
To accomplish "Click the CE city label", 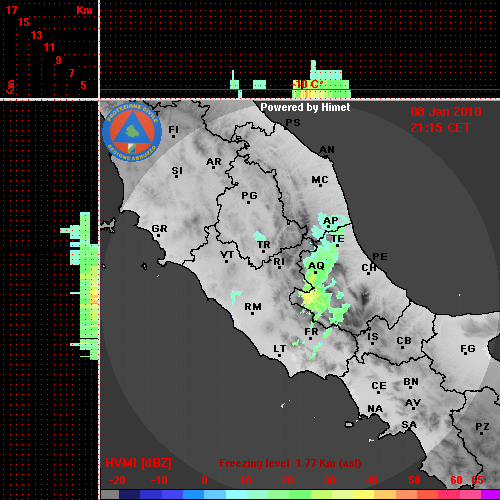I will point(379,386).
